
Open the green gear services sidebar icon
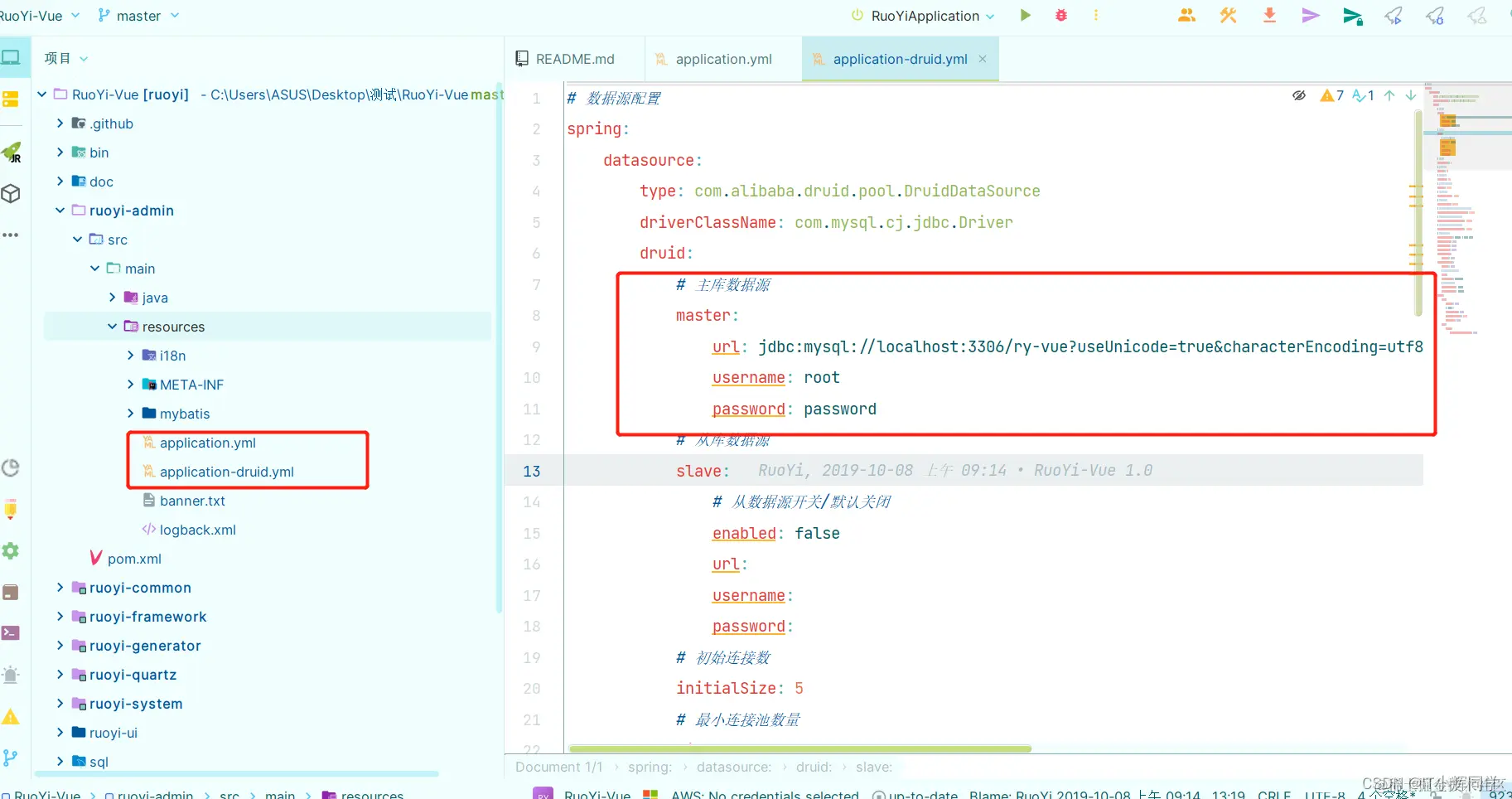11,551
